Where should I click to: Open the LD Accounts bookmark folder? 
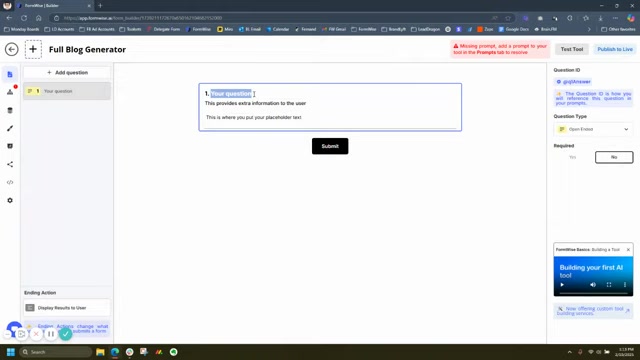pyautogui.click(x=60, y=29)
